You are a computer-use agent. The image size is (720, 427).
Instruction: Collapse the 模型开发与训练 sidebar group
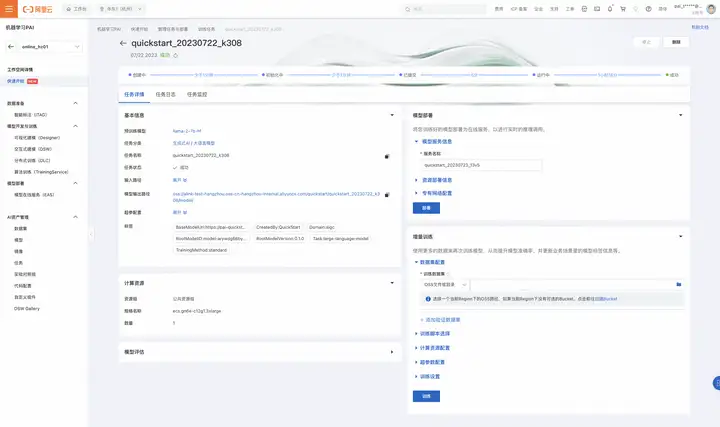point(76,126)
